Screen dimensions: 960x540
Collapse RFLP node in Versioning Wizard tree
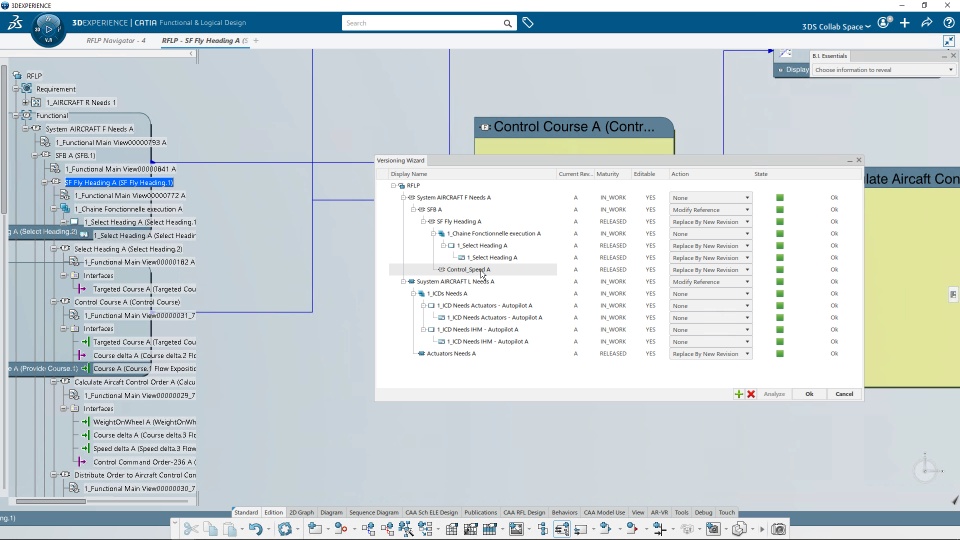(x=393, y=186)
